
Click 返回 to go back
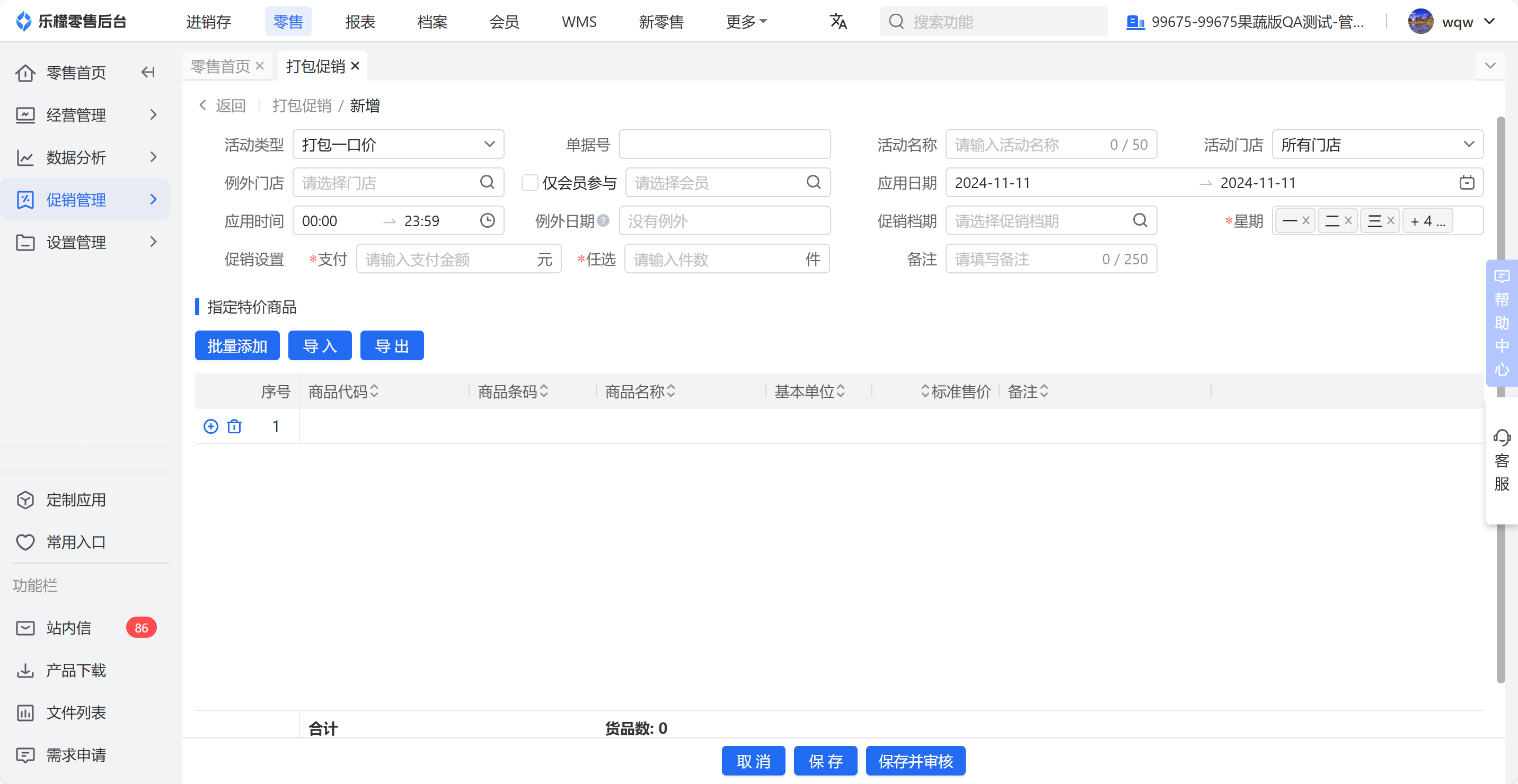pos(222,105)
